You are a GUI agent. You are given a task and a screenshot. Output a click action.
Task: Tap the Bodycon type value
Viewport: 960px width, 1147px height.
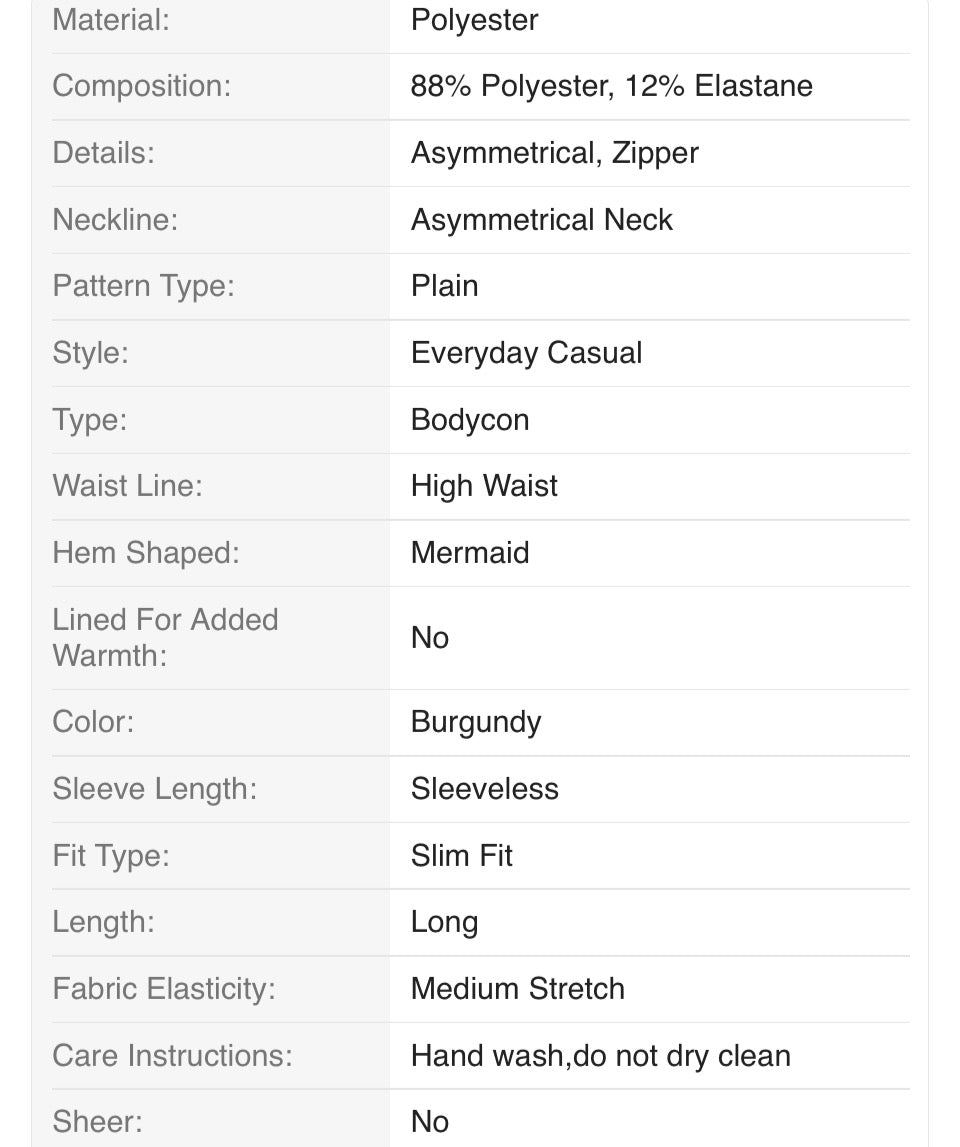tap(470, 420)
